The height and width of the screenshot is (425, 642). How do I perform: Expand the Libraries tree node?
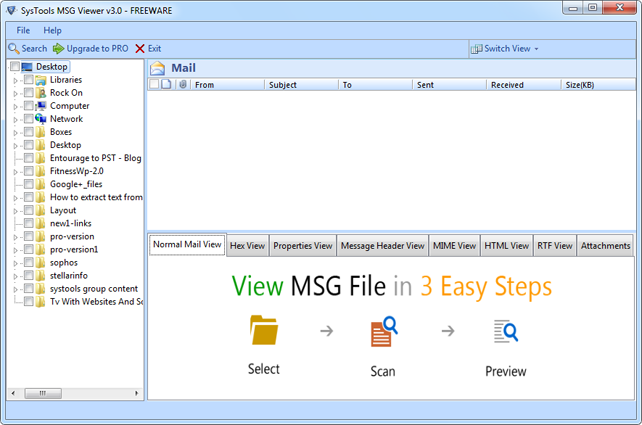(x=16, y=81)
